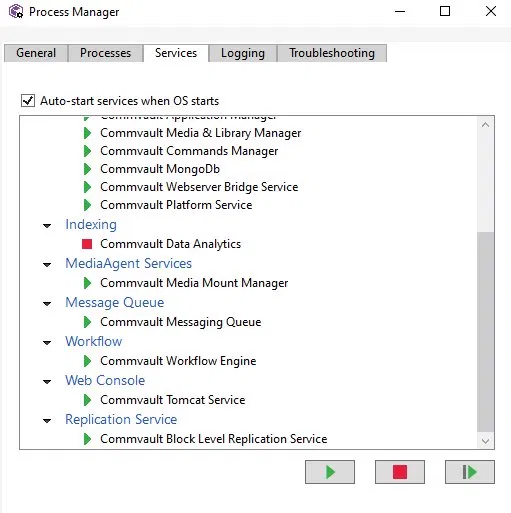Stop services with the red square button
Image resolution: width=511 pixels, height=513 pixels.
tap(400, 472)
